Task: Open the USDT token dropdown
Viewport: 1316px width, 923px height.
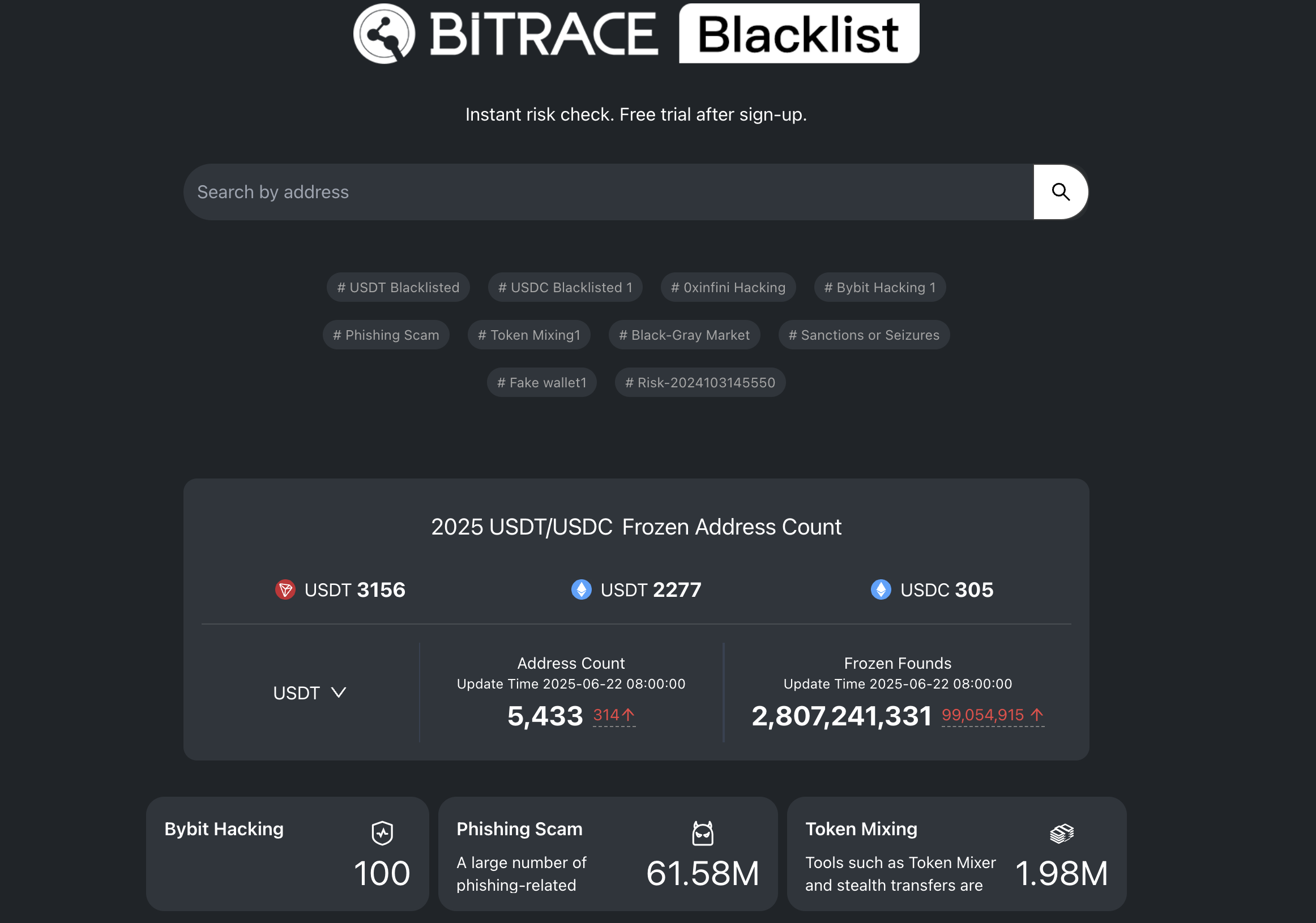Action: (310, 693)
